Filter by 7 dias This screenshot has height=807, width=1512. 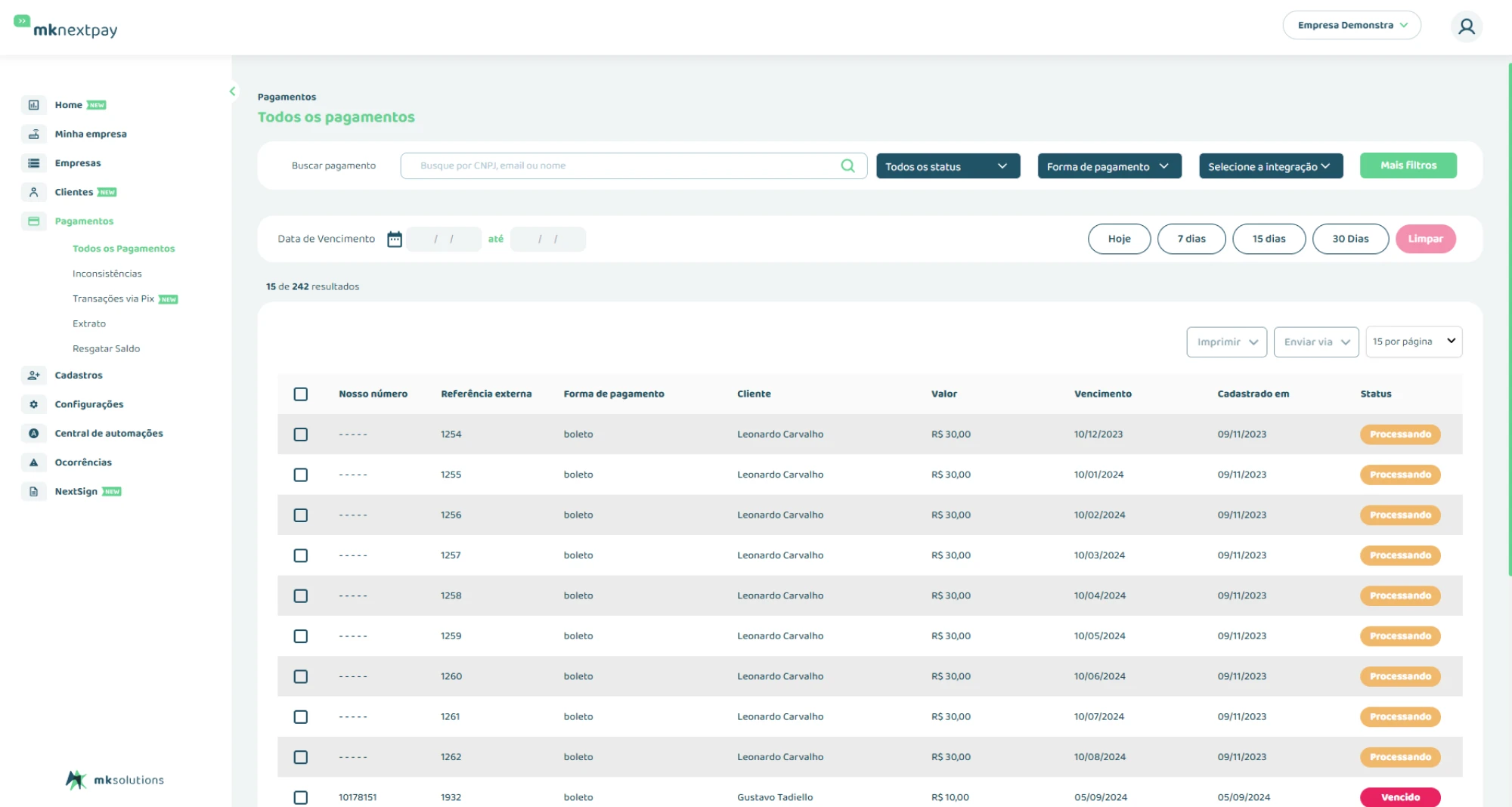tap(1191, 239)
